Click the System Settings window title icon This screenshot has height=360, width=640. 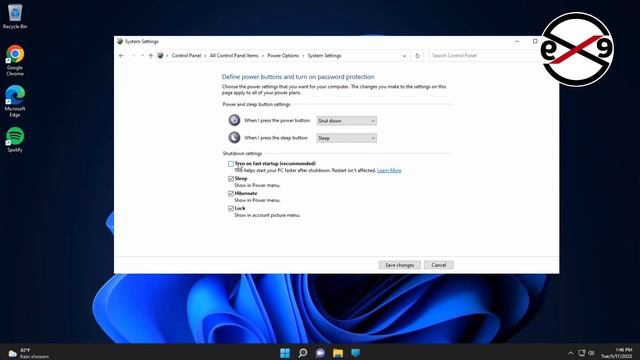(x=120, y=41)
